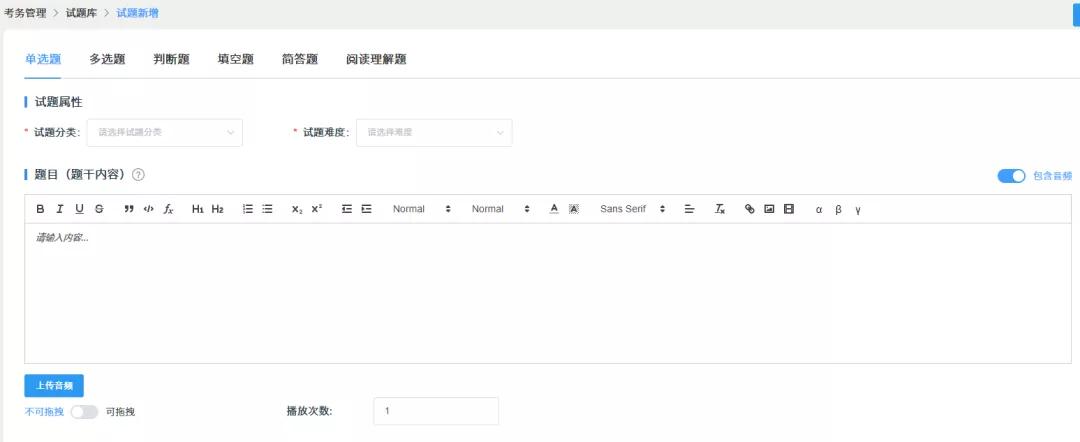Insert a video into editor
1080x442 pixels.
(x=789, y=209)
